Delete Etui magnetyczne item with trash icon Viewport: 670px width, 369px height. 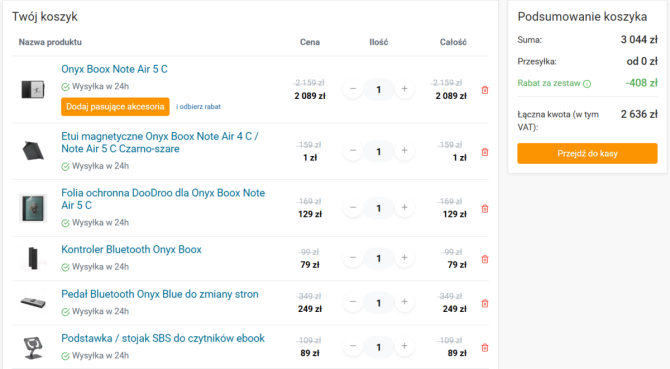point(485,152)
